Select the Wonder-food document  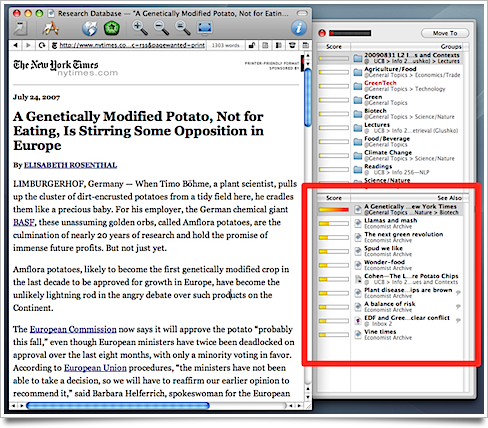click(x=390, y=265)
